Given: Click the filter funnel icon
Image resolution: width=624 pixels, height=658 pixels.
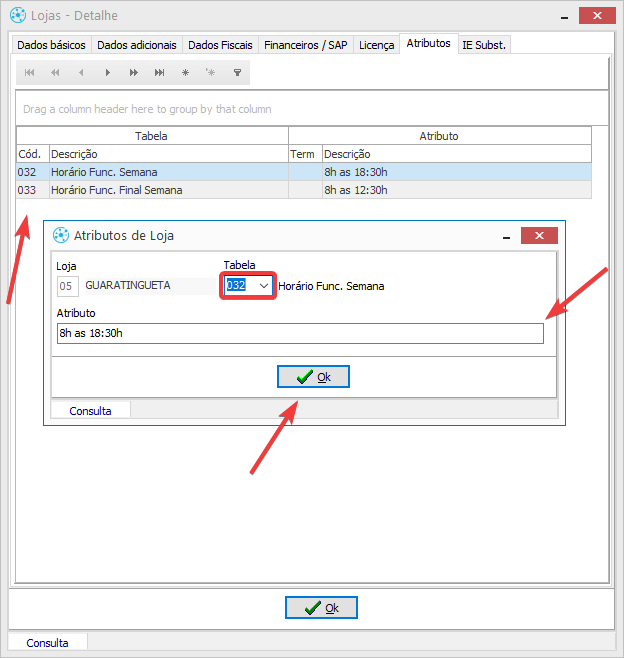Looking at the screenshot, I should pos(237,73).
